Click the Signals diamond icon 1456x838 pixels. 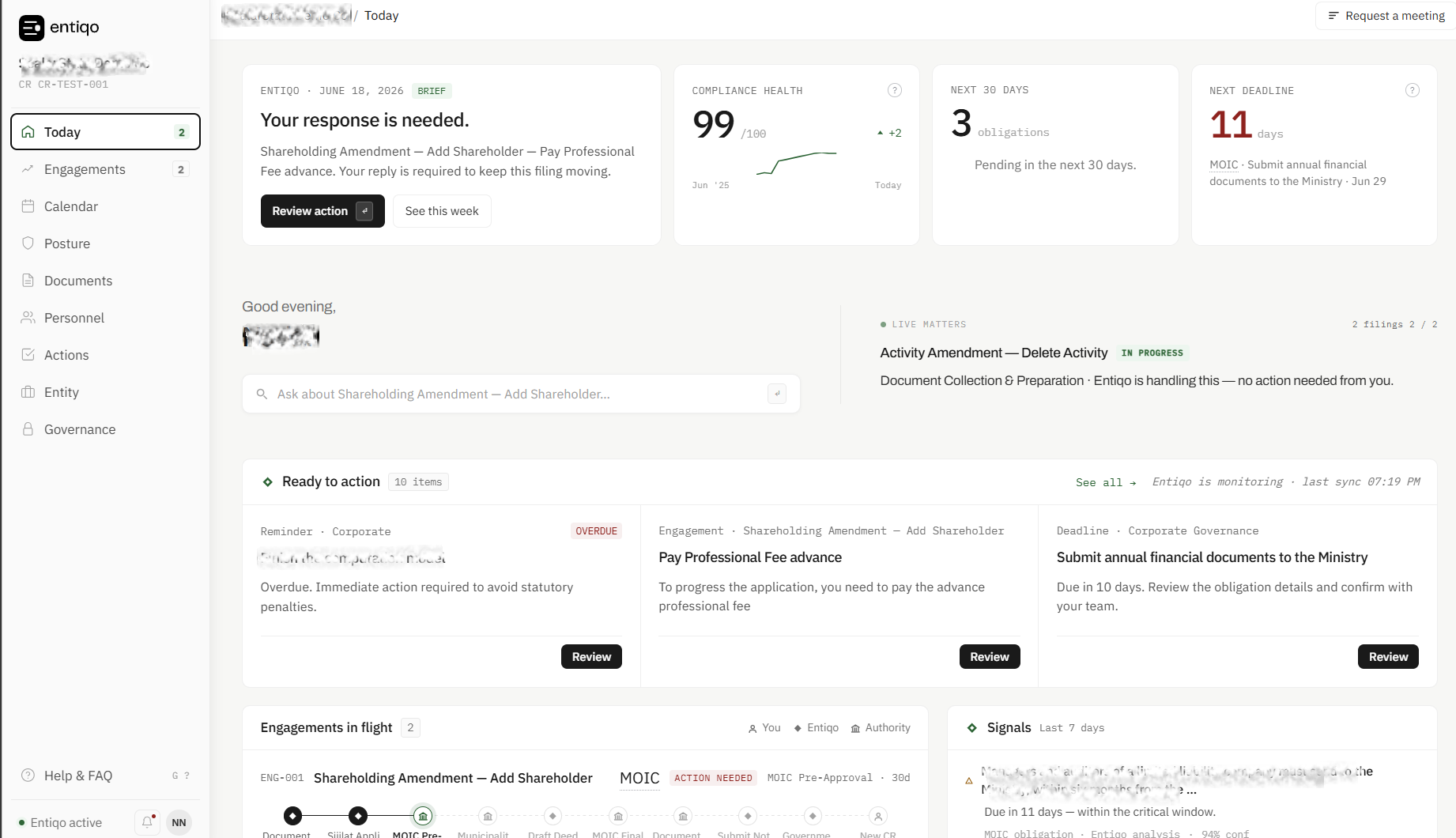[972, 727]
